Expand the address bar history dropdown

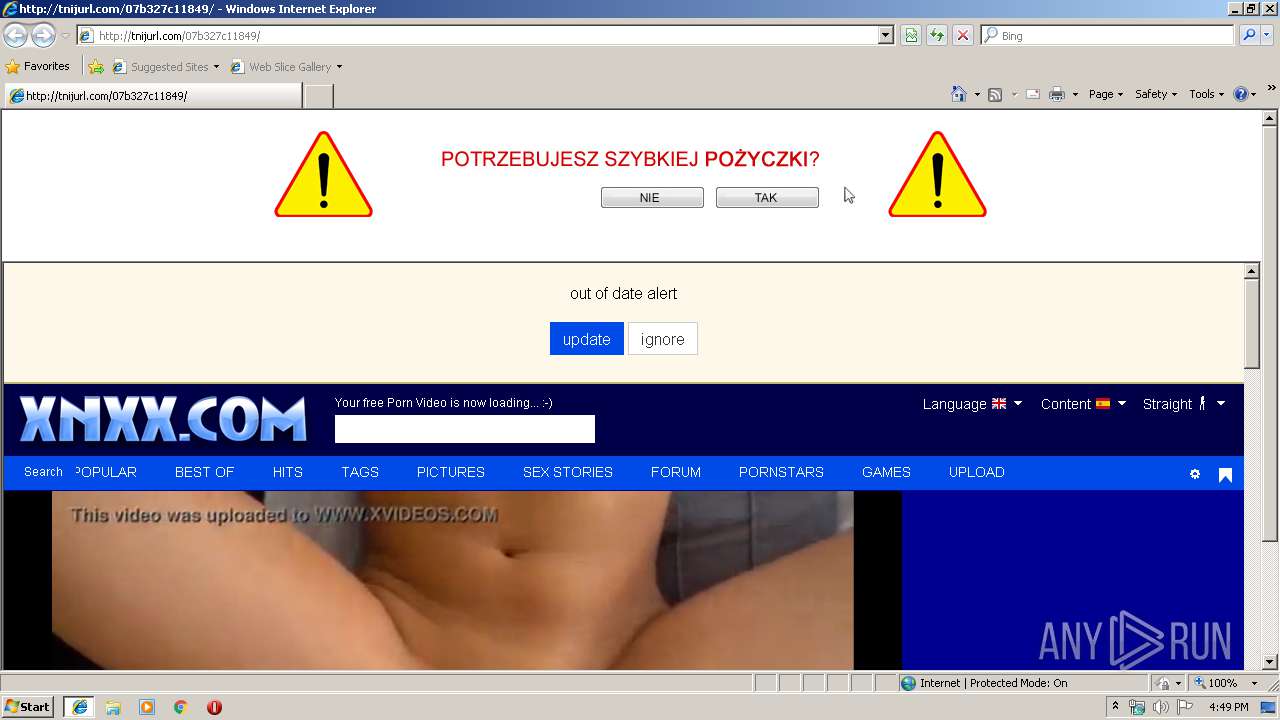(x=885, y=35)
